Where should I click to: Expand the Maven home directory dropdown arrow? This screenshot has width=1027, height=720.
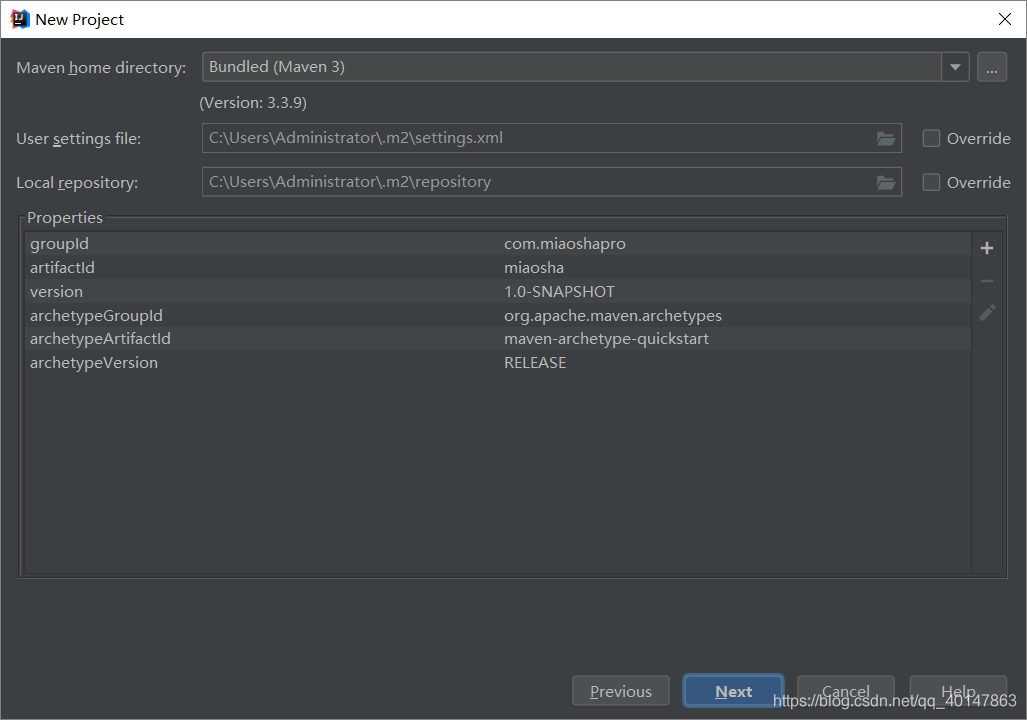tap(955, 67)
